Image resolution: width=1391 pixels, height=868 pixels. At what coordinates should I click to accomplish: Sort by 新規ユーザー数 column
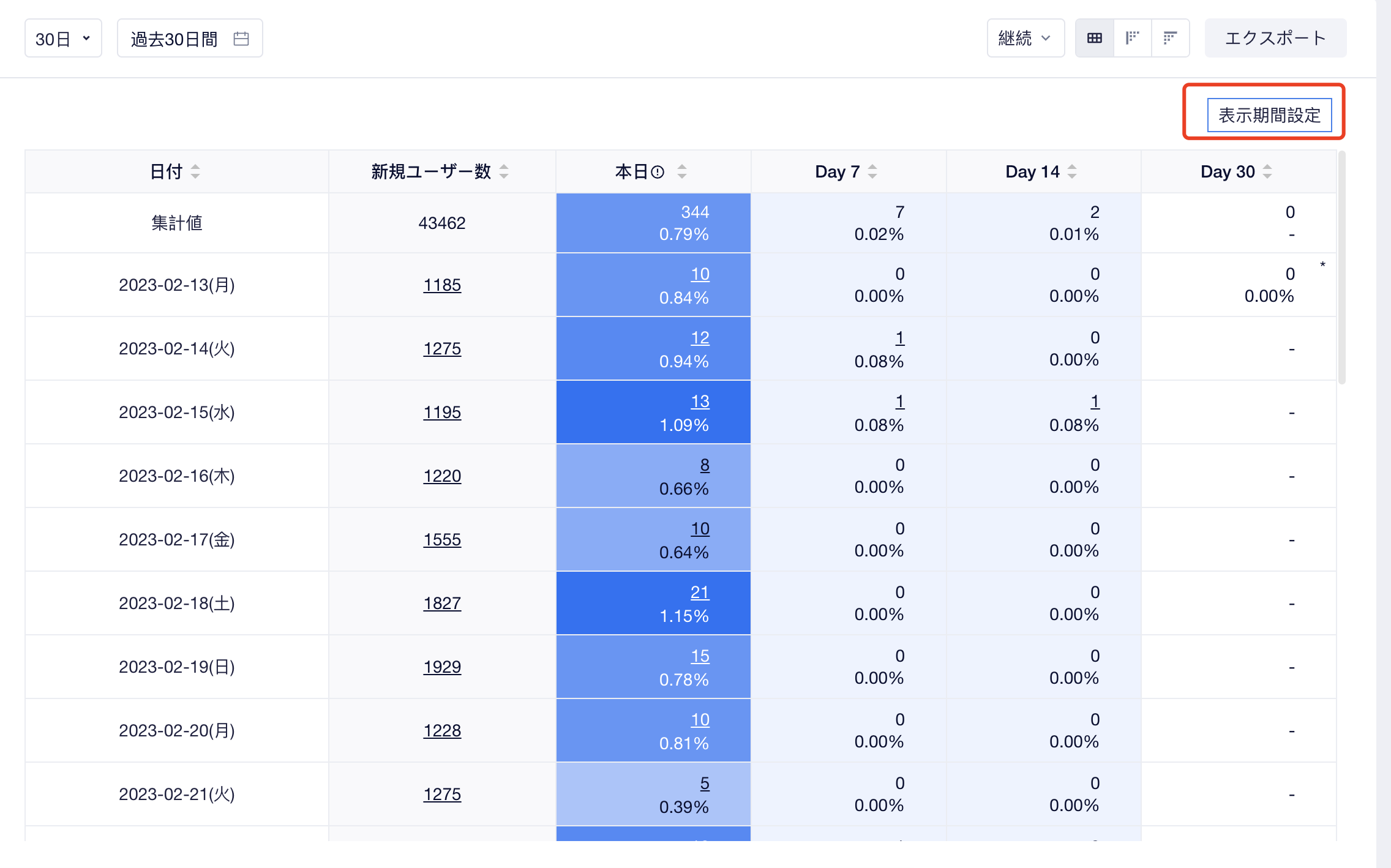pyautogui.click(x=504, y=171)
